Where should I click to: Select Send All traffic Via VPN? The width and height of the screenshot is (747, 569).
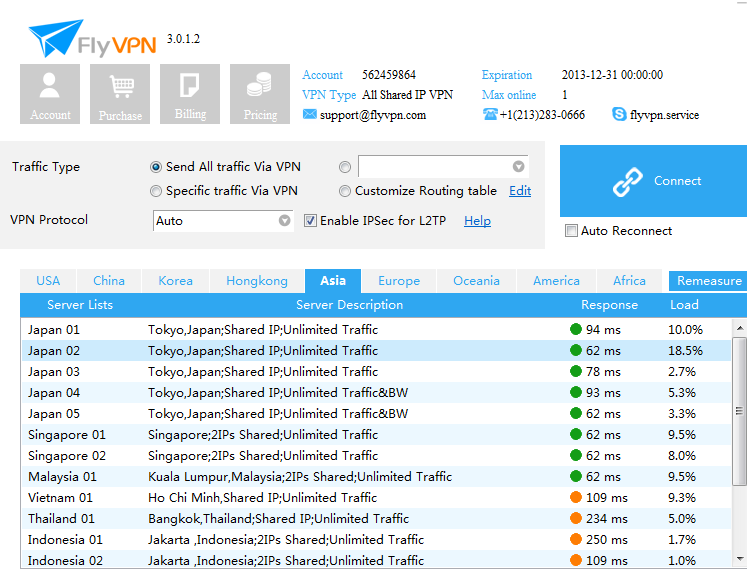tap(156, 167)
